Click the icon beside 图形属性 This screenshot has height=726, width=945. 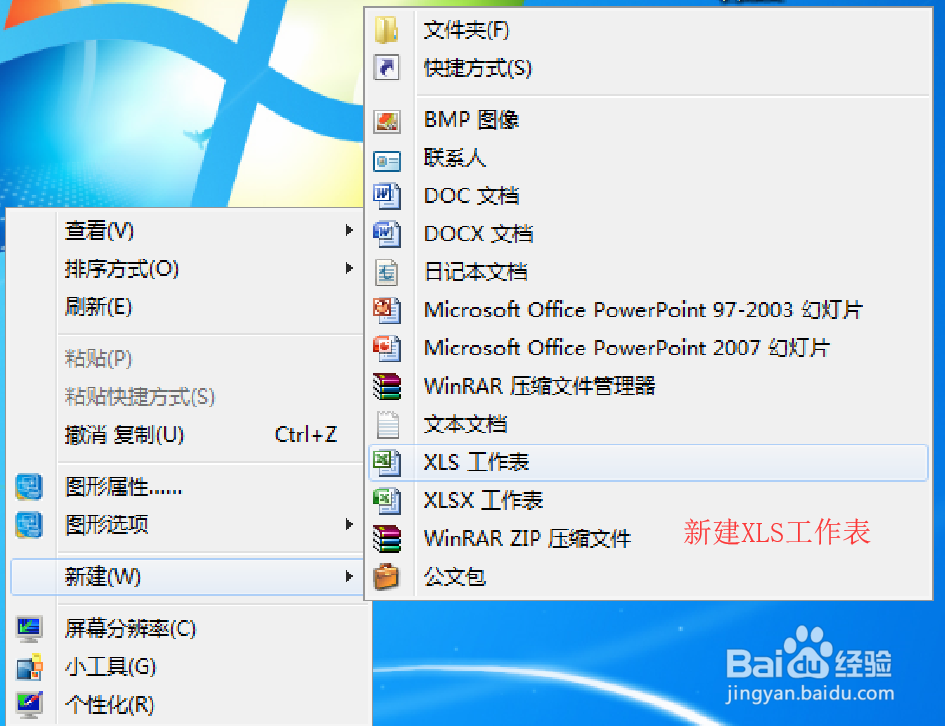tap(29, 487)
